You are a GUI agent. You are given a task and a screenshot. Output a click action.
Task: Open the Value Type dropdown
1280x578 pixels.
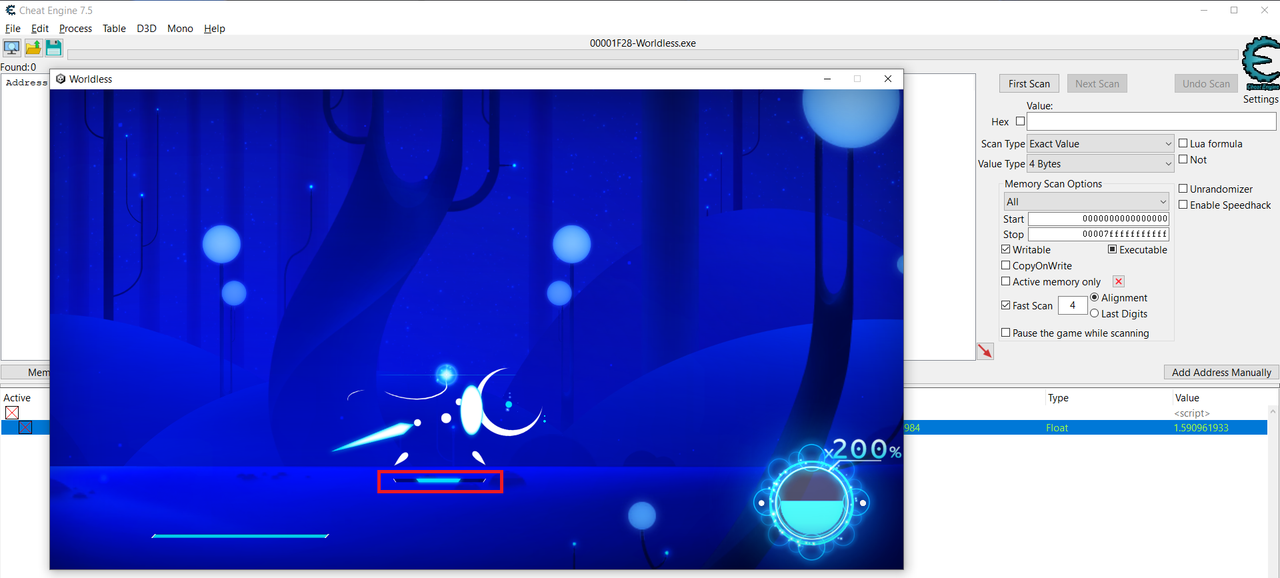(x=1100, y=164)
